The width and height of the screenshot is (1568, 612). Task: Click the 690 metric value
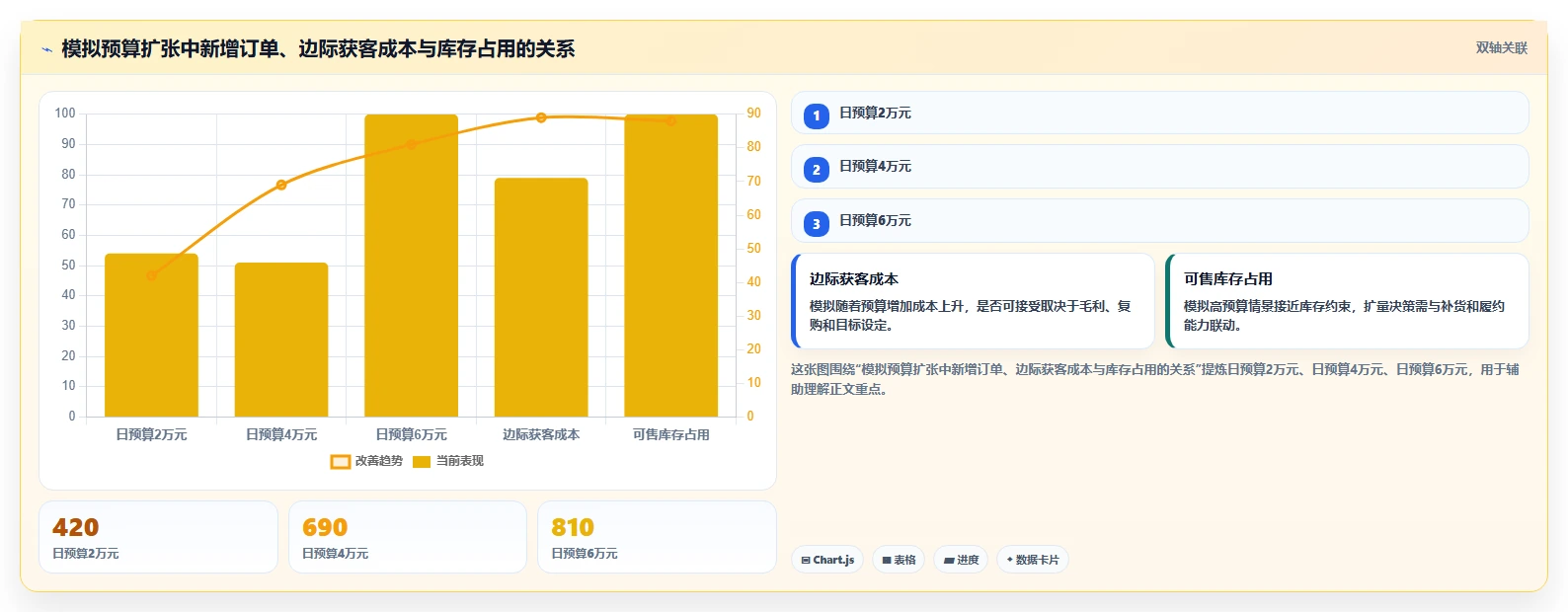[x=325, y=528]
